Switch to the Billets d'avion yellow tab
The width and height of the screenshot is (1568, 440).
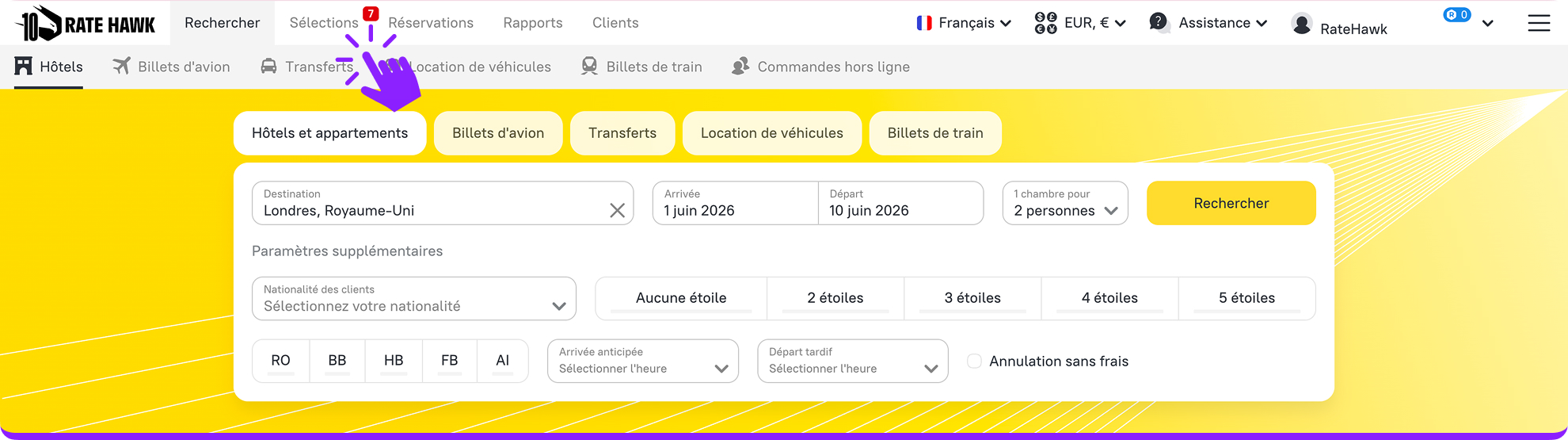(x=498, y=133)
